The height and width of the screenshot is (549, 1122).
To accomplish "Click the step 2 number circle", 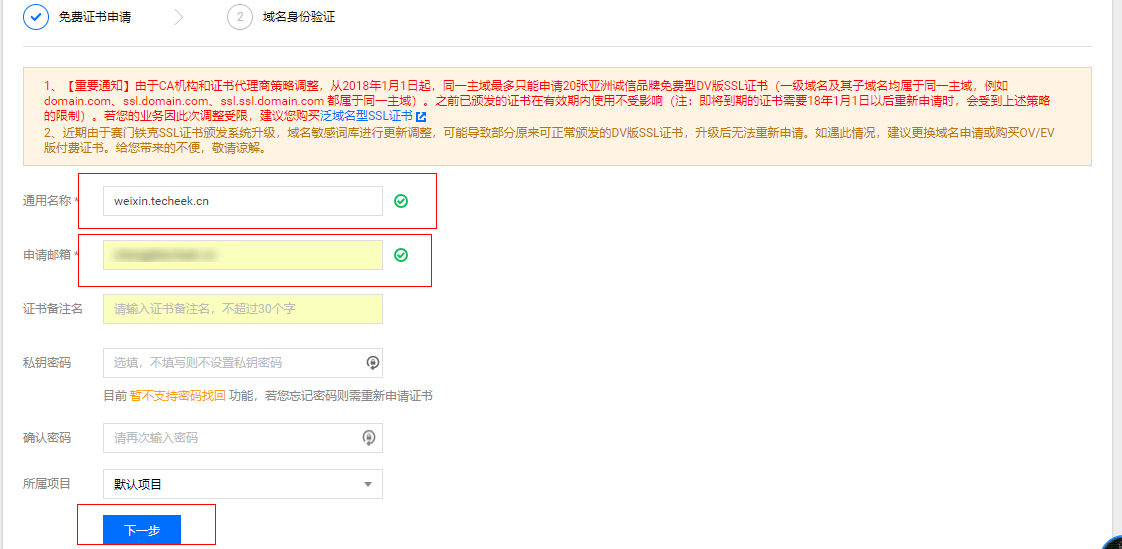I will coord(240,17).
